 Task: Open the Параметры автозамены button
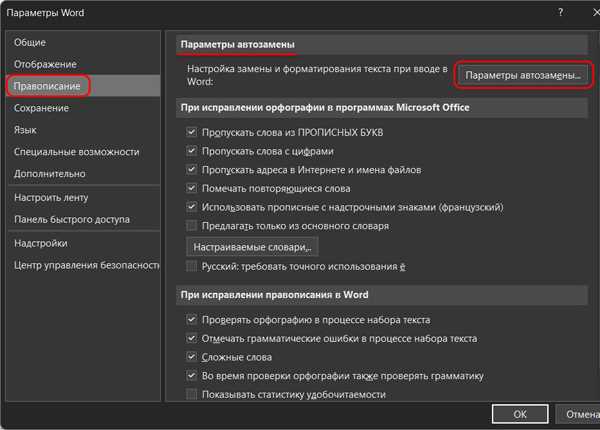click(x=522, y=75)
